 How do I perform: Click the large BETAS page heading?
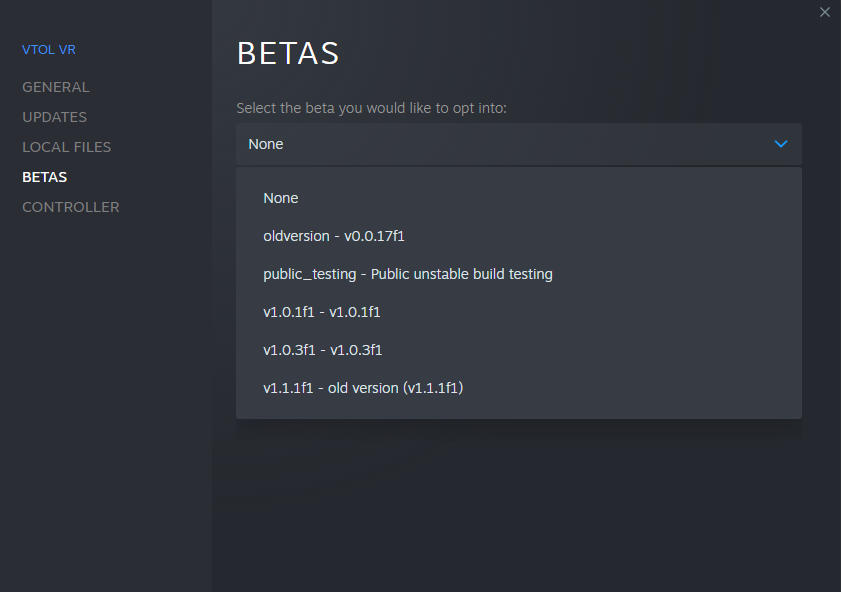[288, 54]
